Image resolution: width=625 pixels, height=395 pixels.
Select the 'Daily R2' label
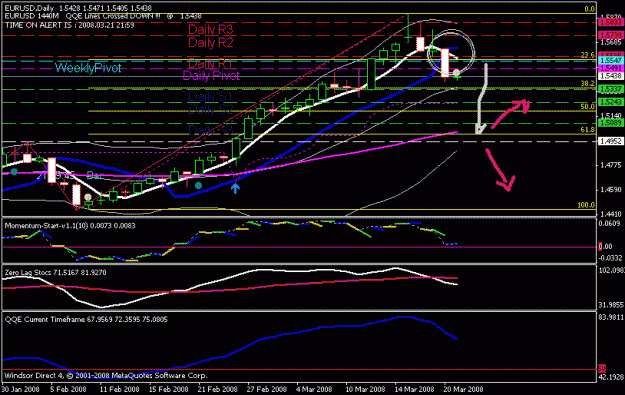[x=210, y=42]
